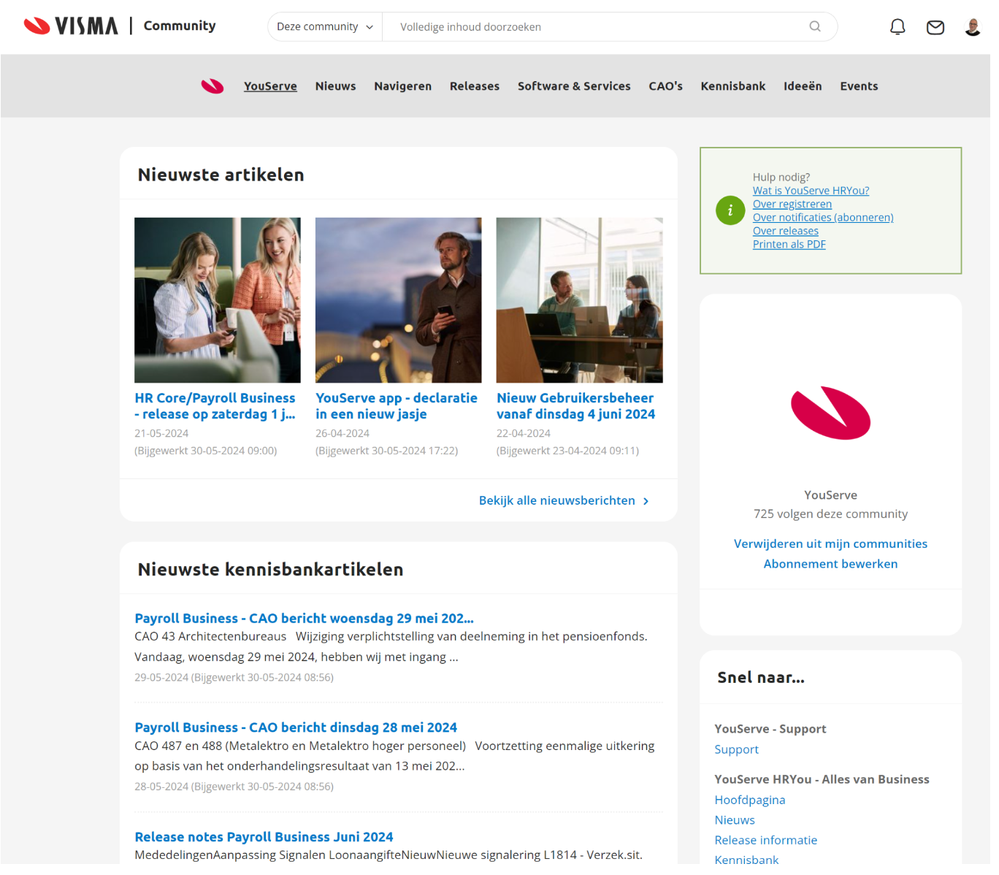The height and width of the screenshot is (875, 999).
Task: Click YouServe - Support section label
Action: (770, 729)
